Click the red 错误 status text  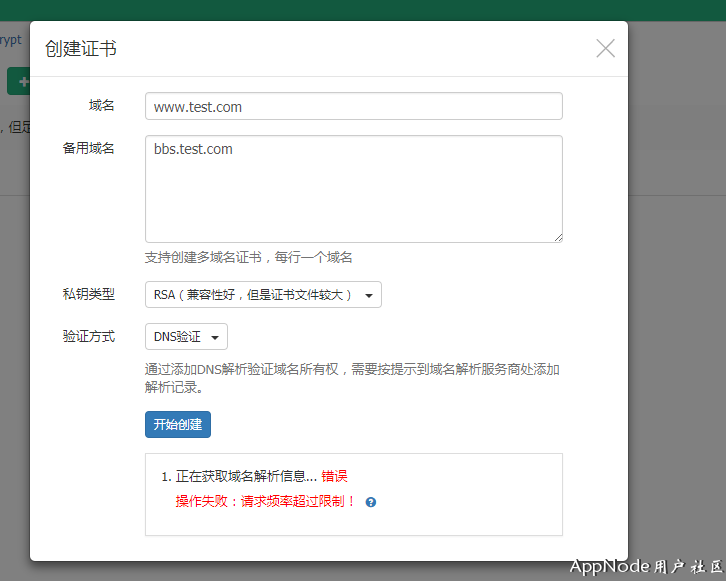tap(334, 476)
